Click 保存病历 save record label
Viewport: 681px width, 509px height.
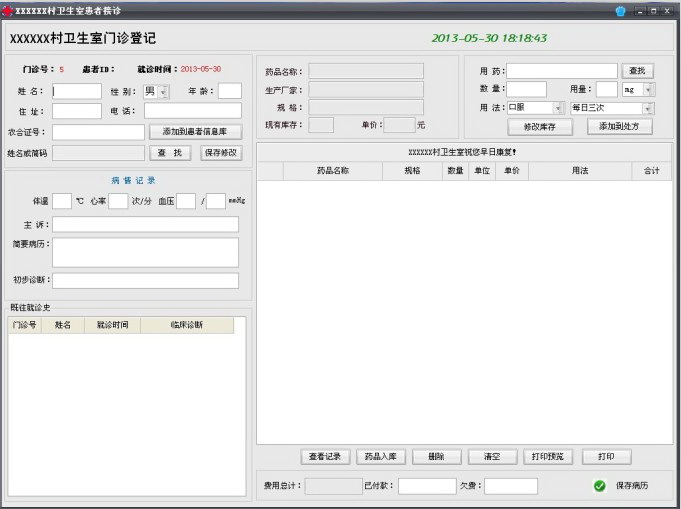(x=632, y=486)
